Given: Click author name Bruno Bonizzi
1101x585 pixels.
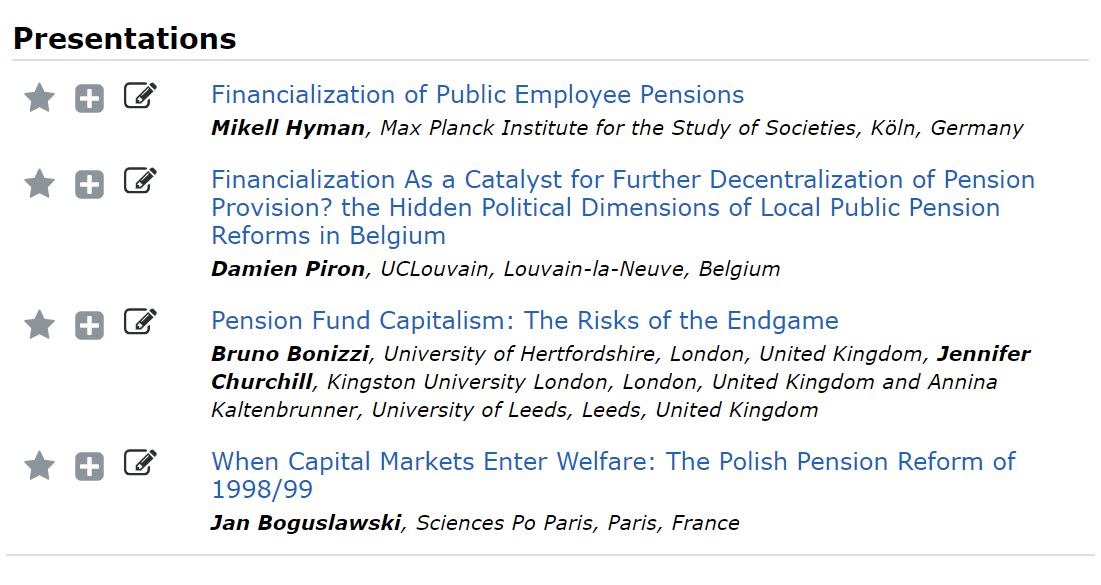Looking at the screenshot, I should pos(290,354).
